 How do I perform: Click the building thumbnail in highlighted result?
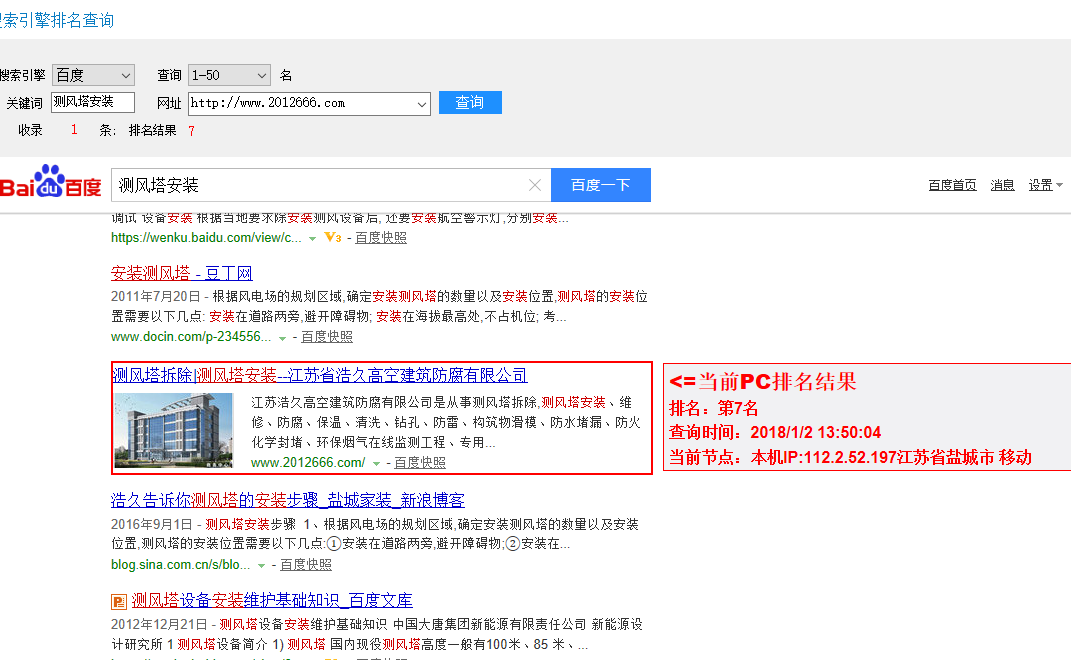click(173, 431)
